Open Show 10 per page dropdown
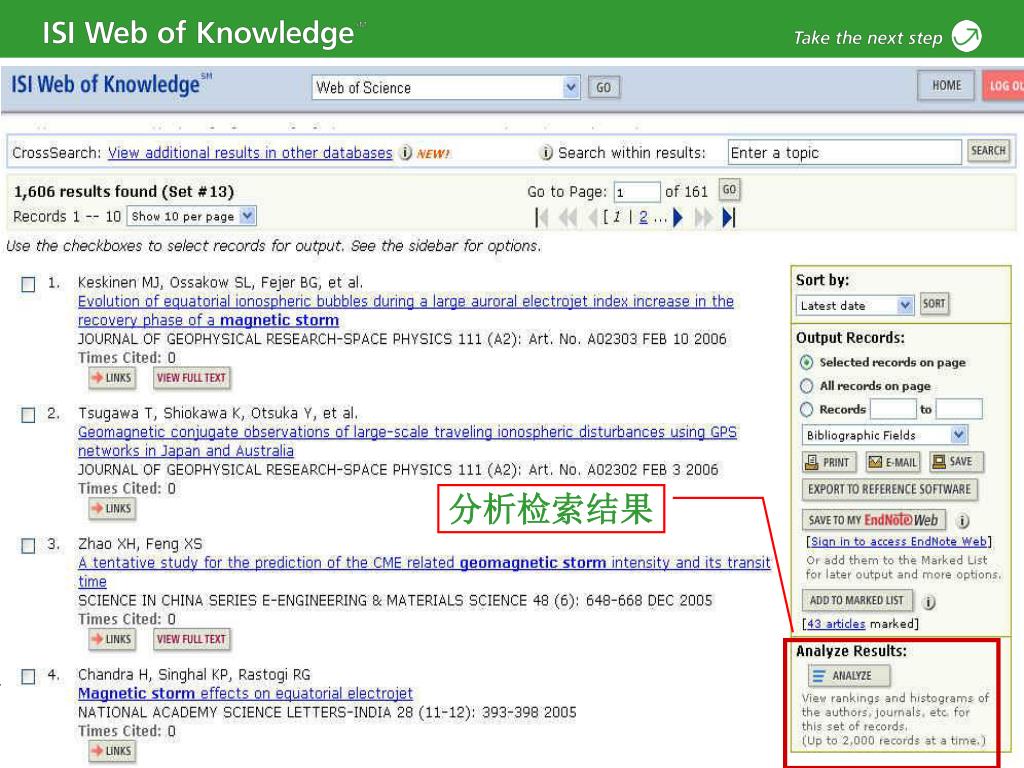Screen dimensions: 1024x768 click(192, 216)
